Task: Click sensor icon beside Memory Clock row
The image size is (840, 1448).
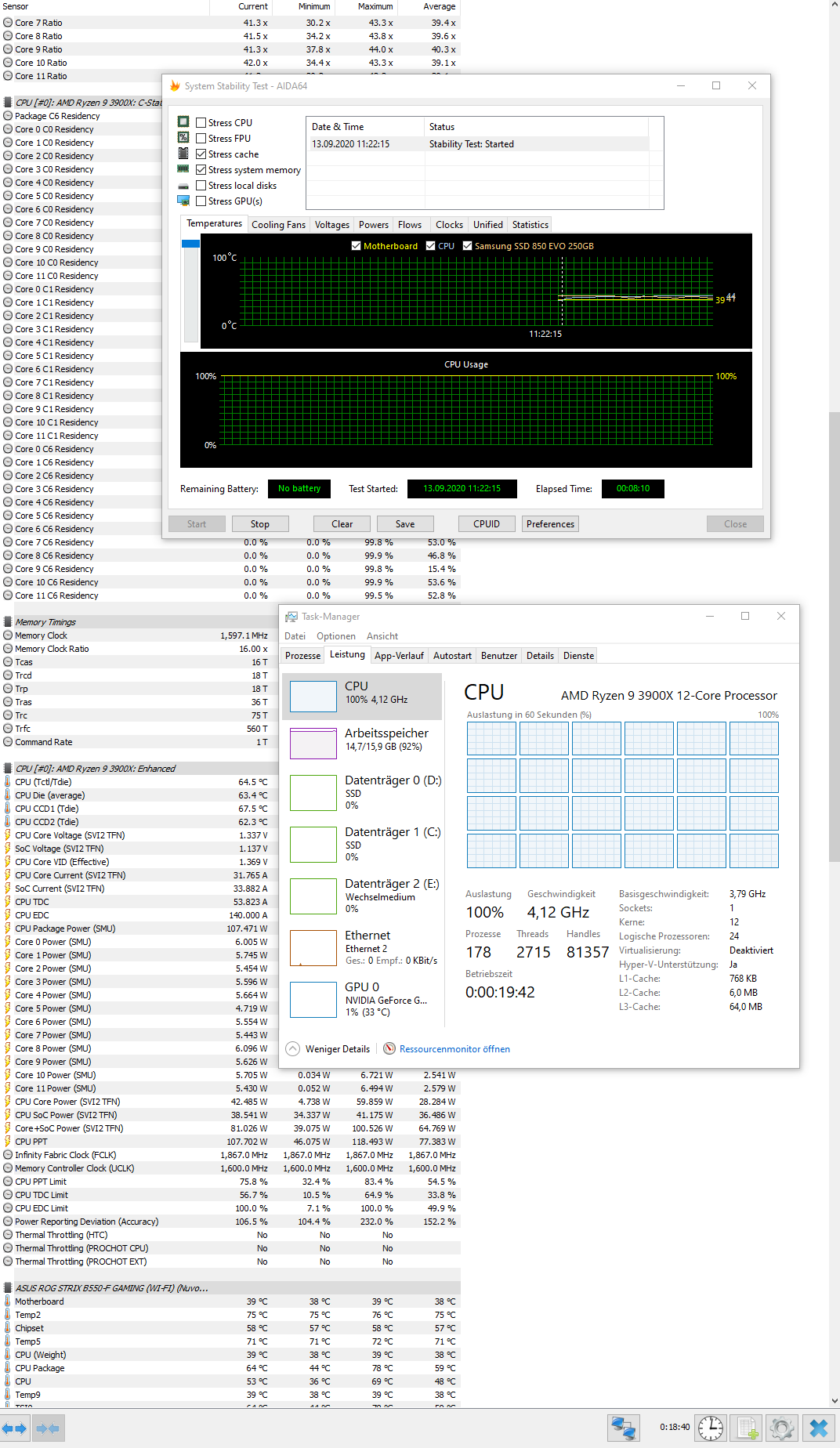Action: 8,635
